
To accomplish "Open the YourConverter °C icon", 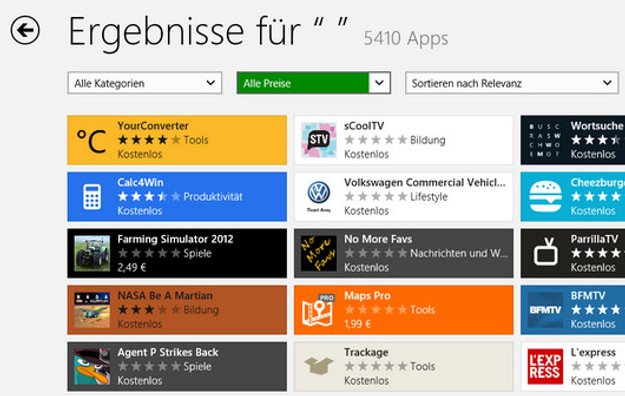I will click(x=91, y=140).
